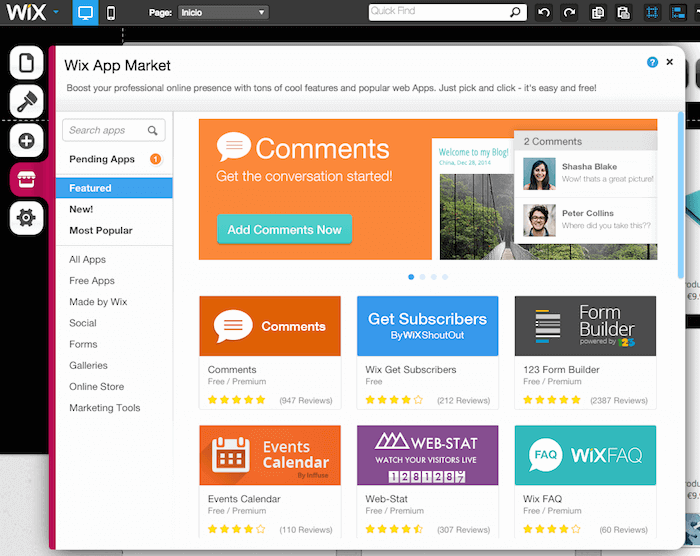Open App Market help question icon

[x=652, y=62]
